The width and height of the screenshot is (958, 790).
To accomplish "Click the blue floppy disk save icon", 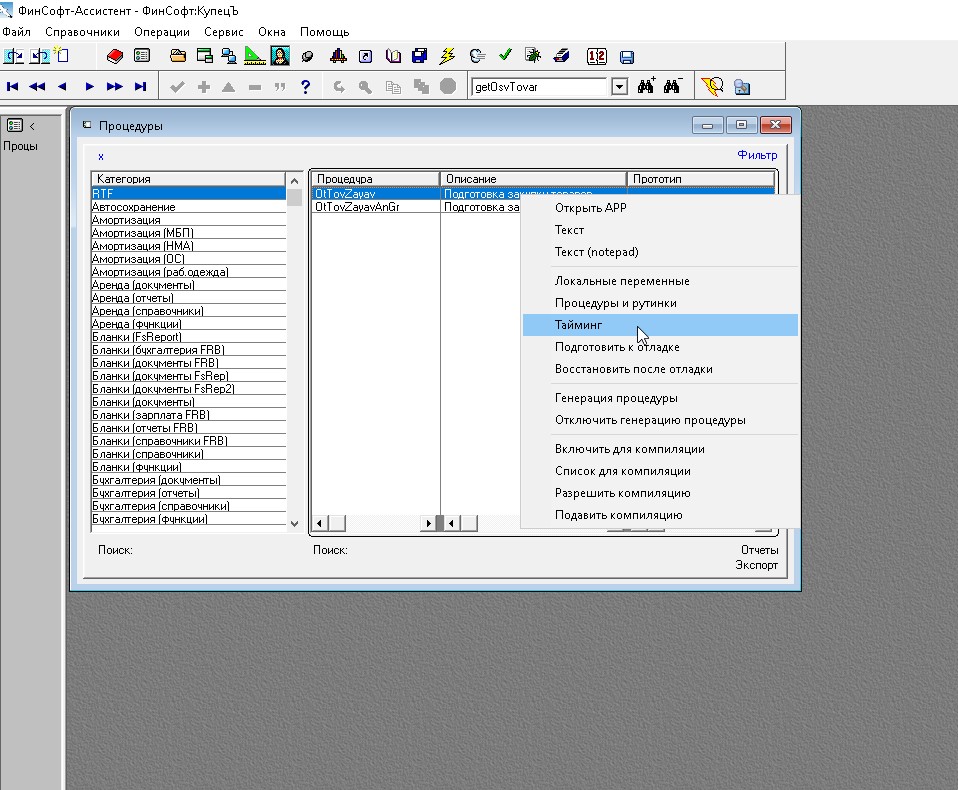I will click(627, 57).
